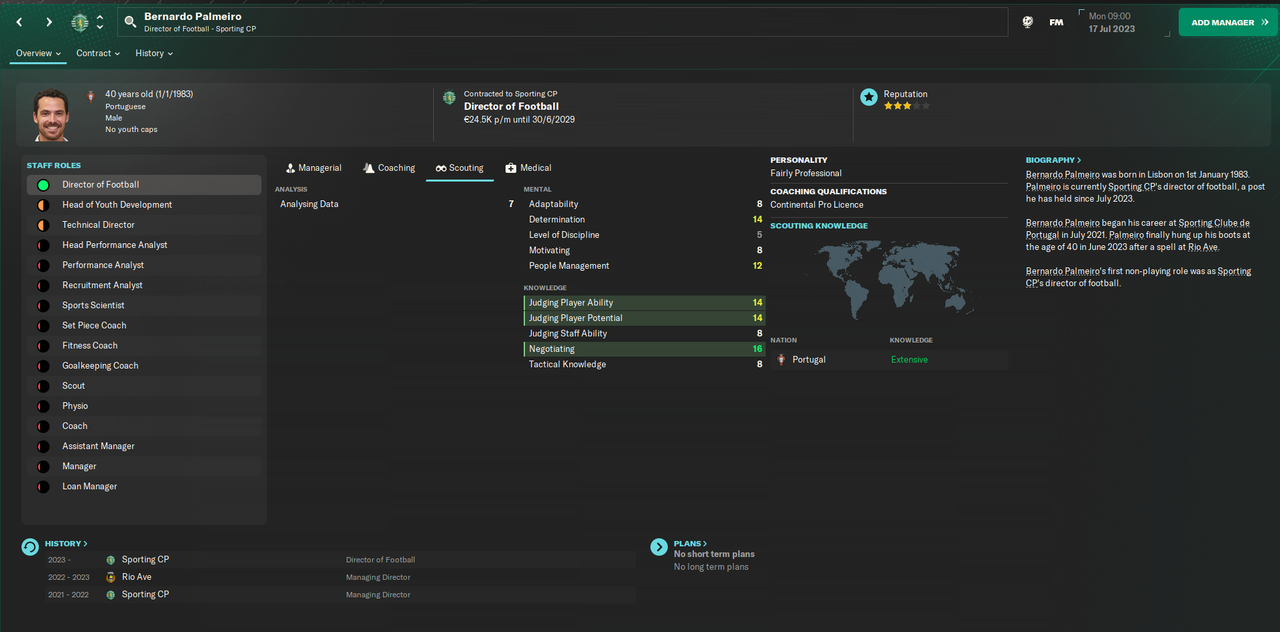
Task: Select Fitness Coach role
Action: [x=144, y=346]
